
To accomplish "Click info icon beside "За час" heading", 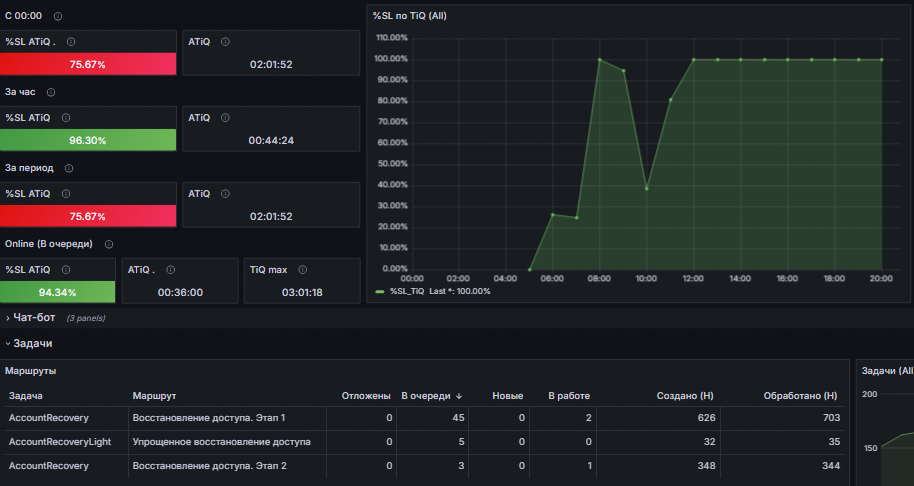I will point(51,92).
